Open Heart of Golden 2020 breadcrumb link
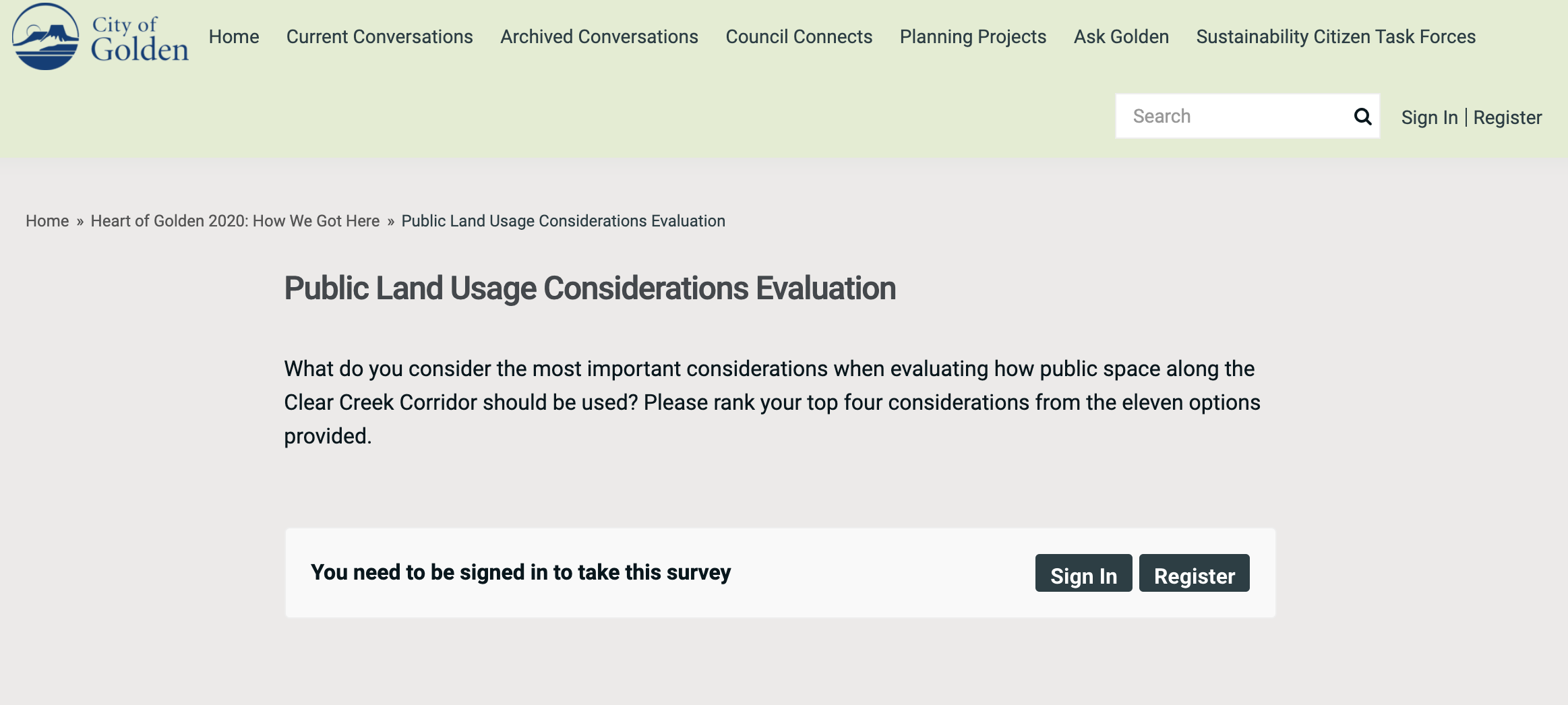1568x705 pixels. pos(235,221)
